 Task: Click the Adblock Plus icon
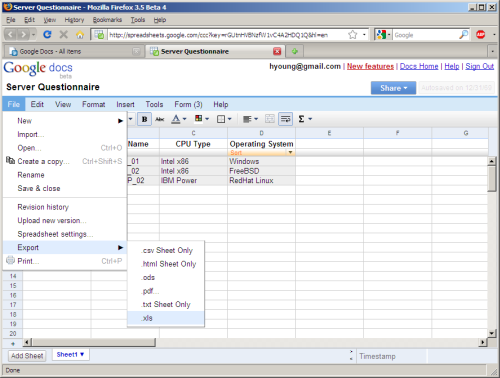(480, 34)
